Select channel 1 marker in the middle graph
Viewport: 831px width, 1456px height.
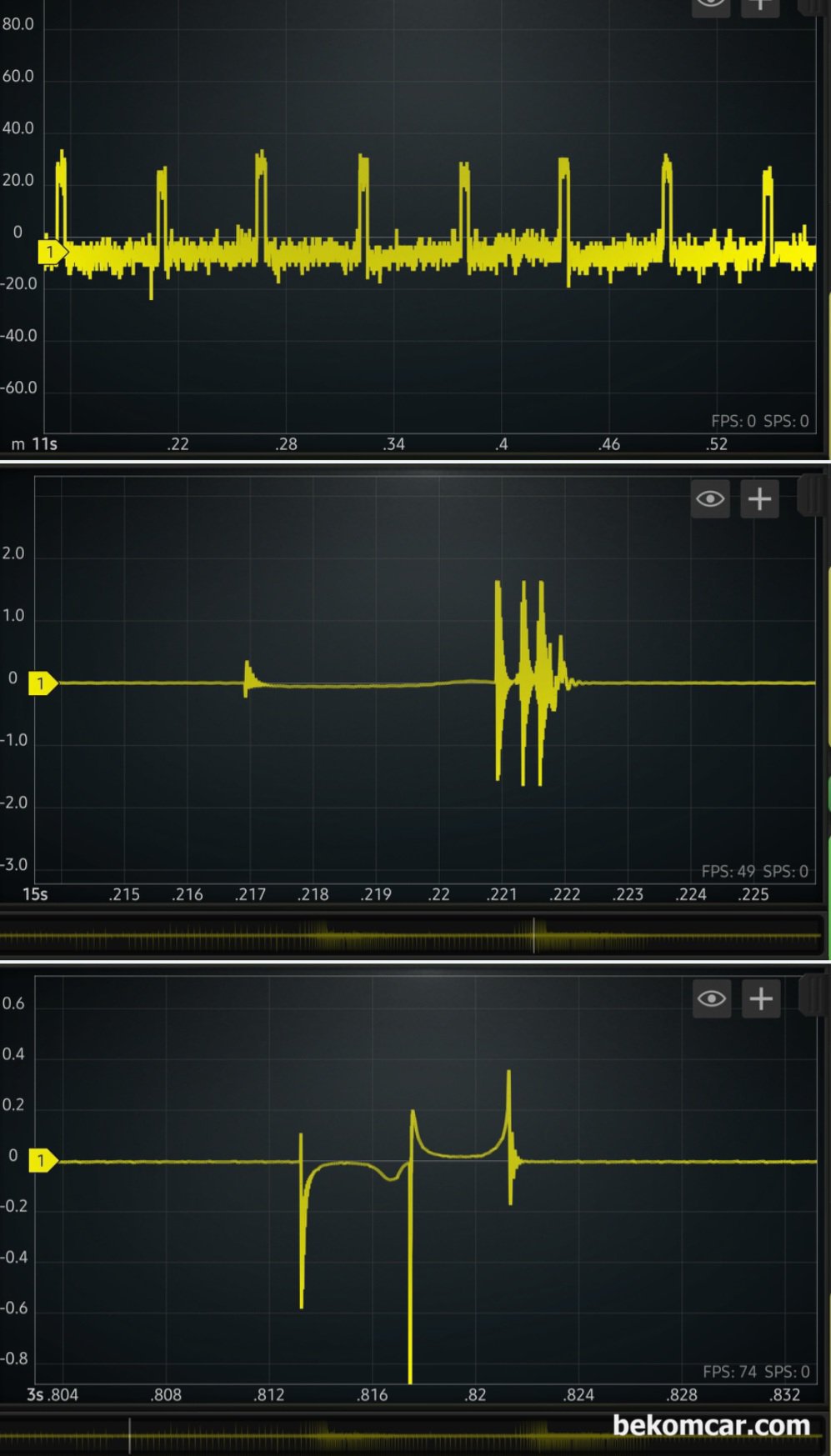42,683
